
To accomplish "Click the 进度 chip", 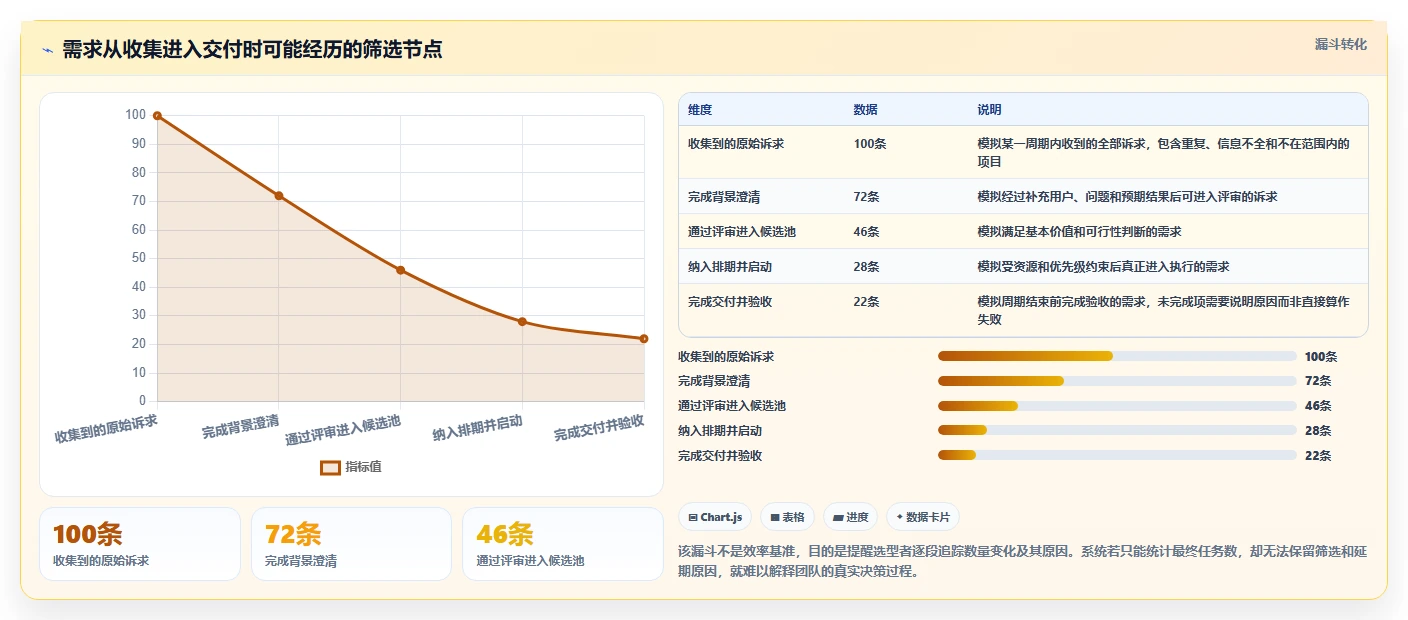I will click(850, 517).
